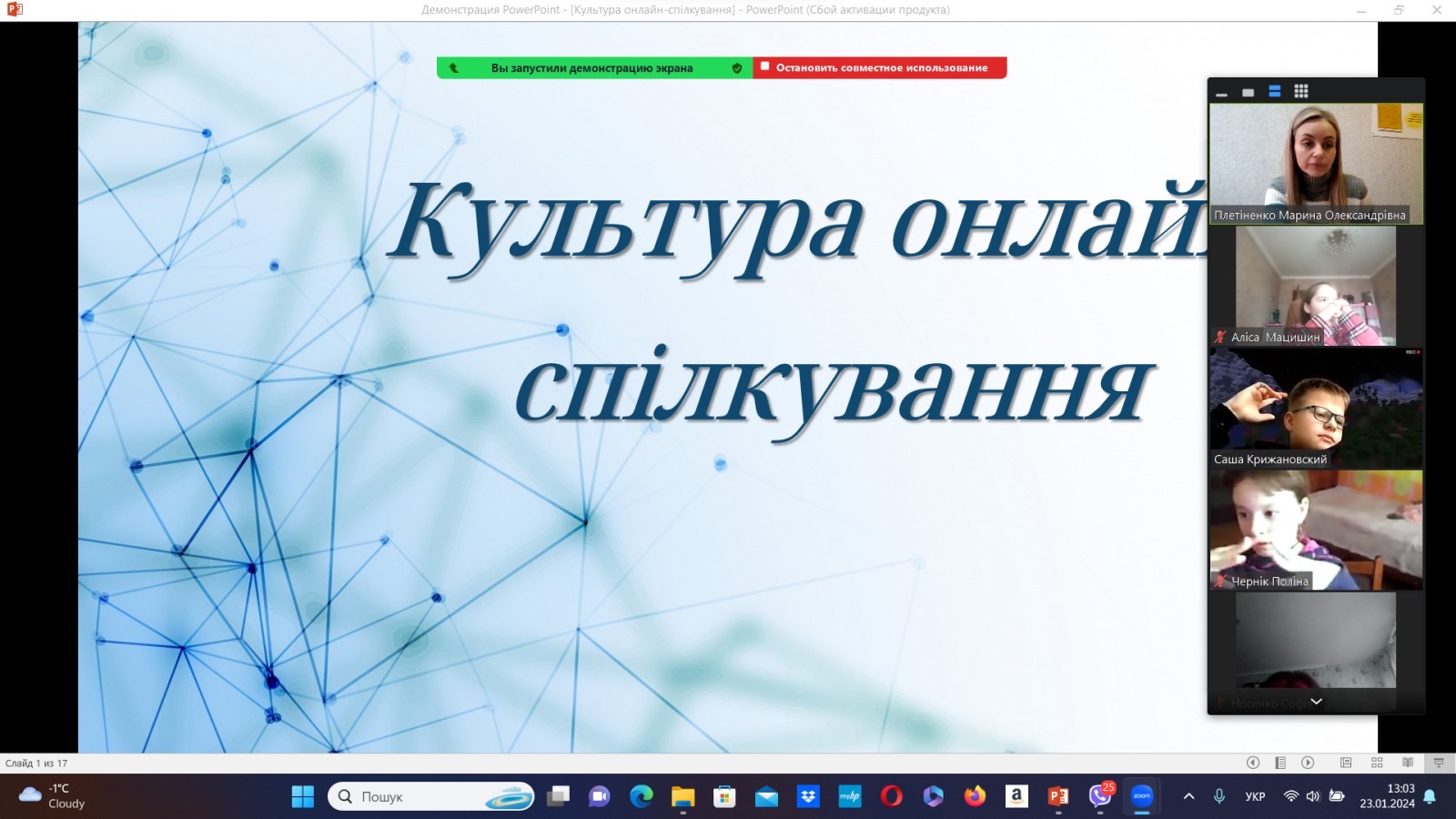Click the shield security icon in sharing bar
Image resolution: width=1456 pixels, height=819 pixels.
coord(737,67)
